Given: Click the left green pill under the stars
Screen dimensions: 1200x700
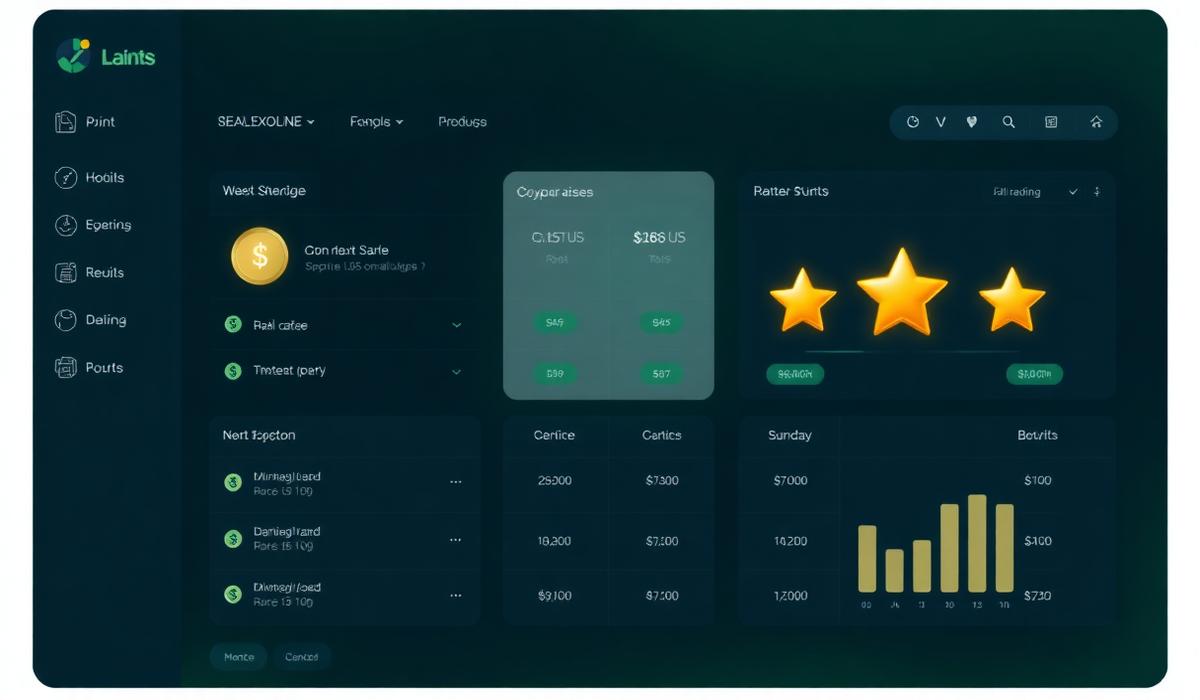Looking at the screenshot, I should click(795, 374).
